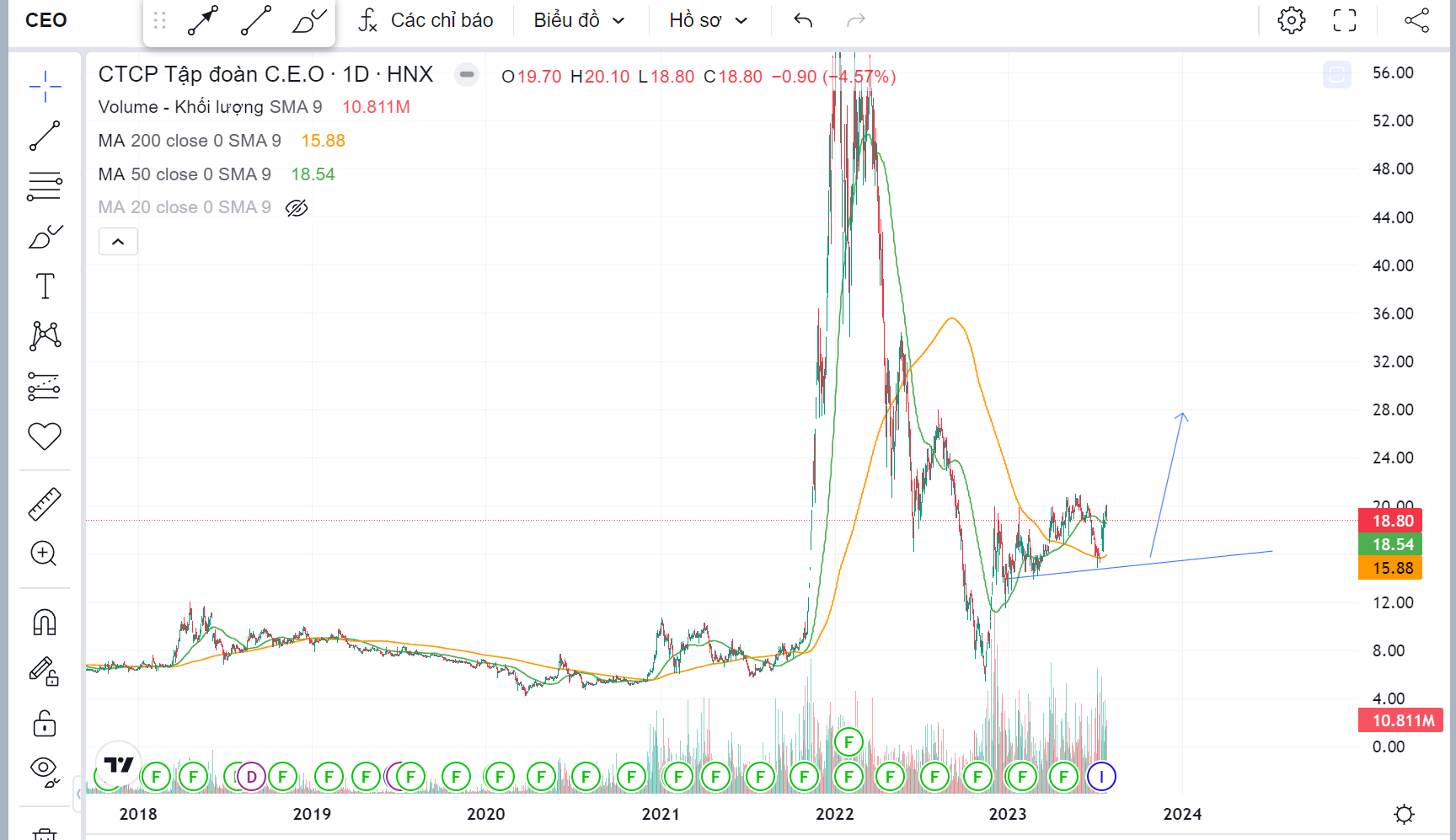Open the Fibonacci lines tool group
Image resolution: width=1456 pixels, height=840 pixels.
tap(45, 186)
